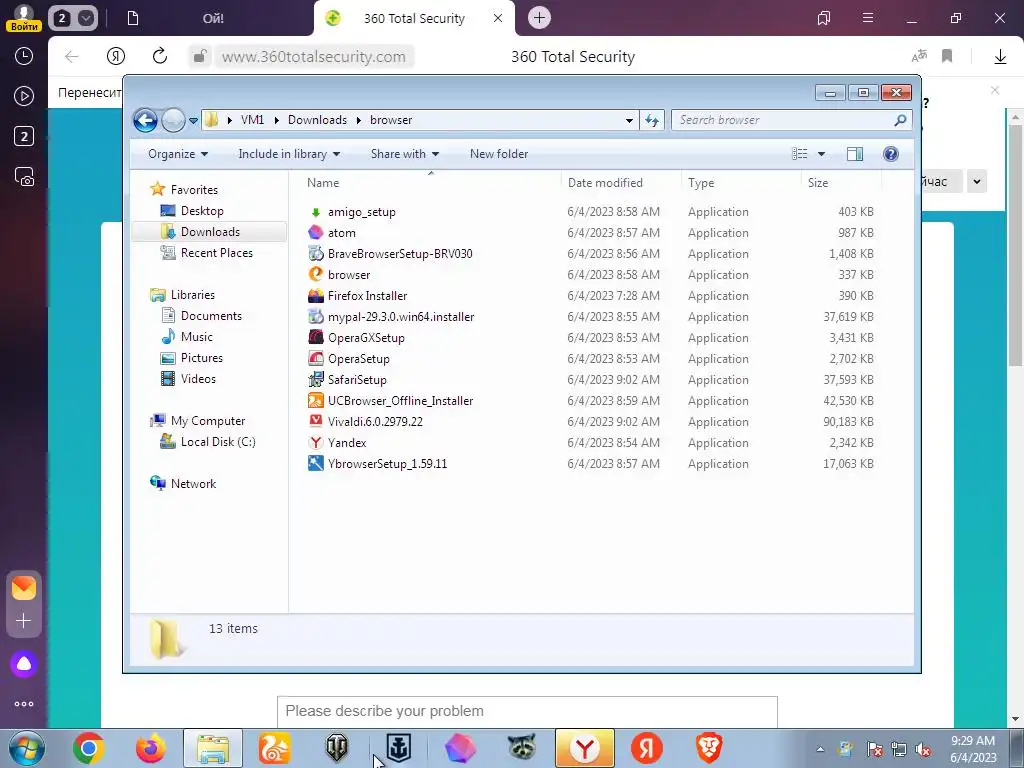Reload the 360 Total Security page
The width and height of the screenshot is (1024, 768).
click(x=160, y=56)
